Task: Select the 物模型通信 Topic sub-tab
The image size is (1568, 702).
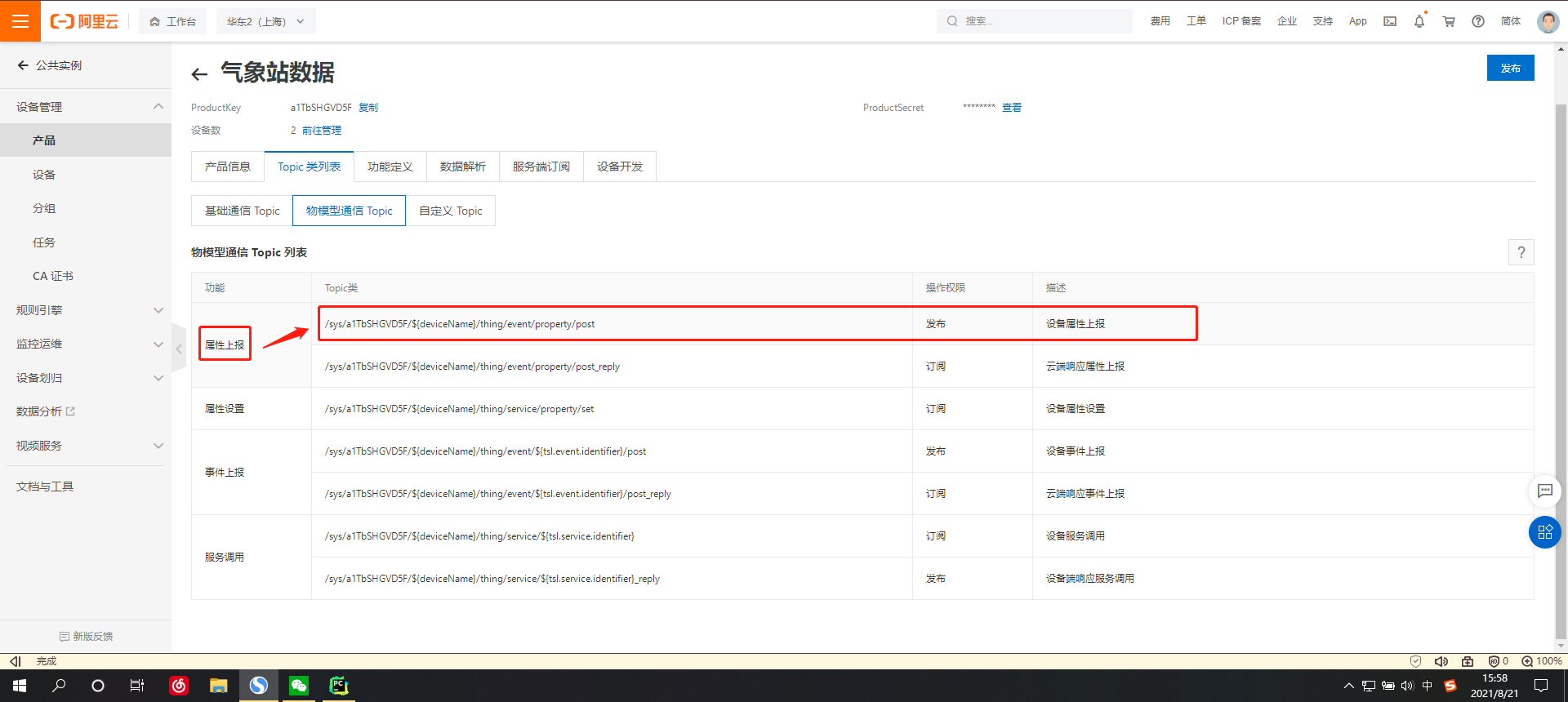Action: click(x=350, y=211)
